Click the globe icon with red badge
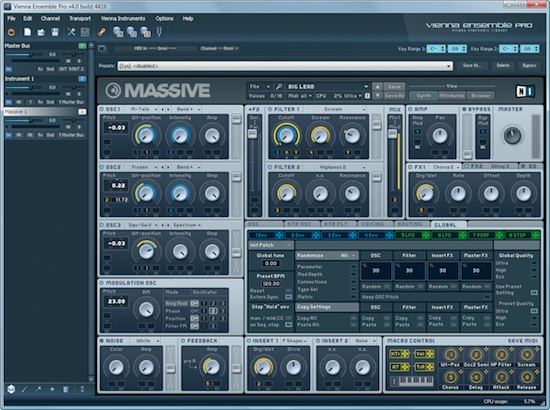The image size is (550, 410). (x=146, y=32)
